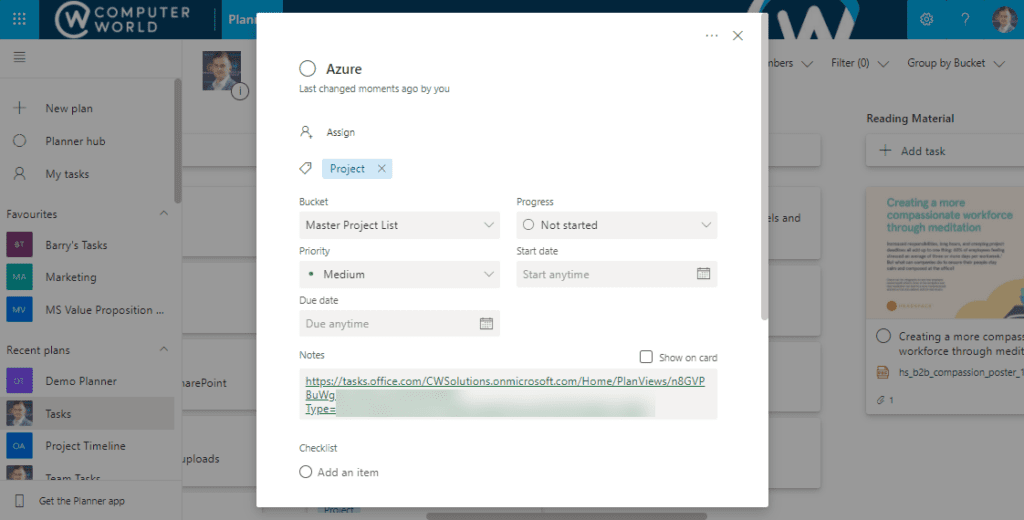Screen dimensions: 1024x520
Task: Open the meditation poster thumbnail
Action: click(x=945, y=253)
